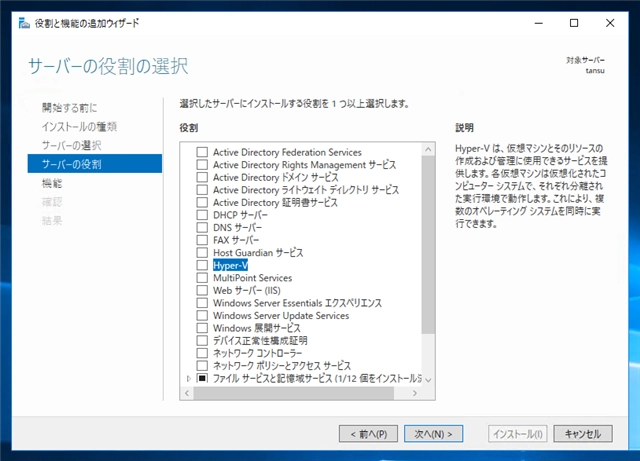
Task: Click roles list scroll left arrow
Action: [187, 393]
